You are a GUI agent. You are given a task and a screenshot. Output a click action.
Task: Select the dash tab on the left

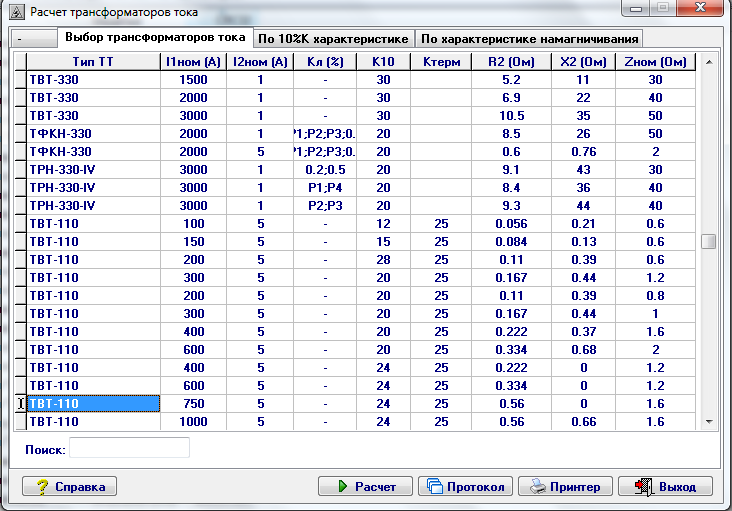click(34, 39)
